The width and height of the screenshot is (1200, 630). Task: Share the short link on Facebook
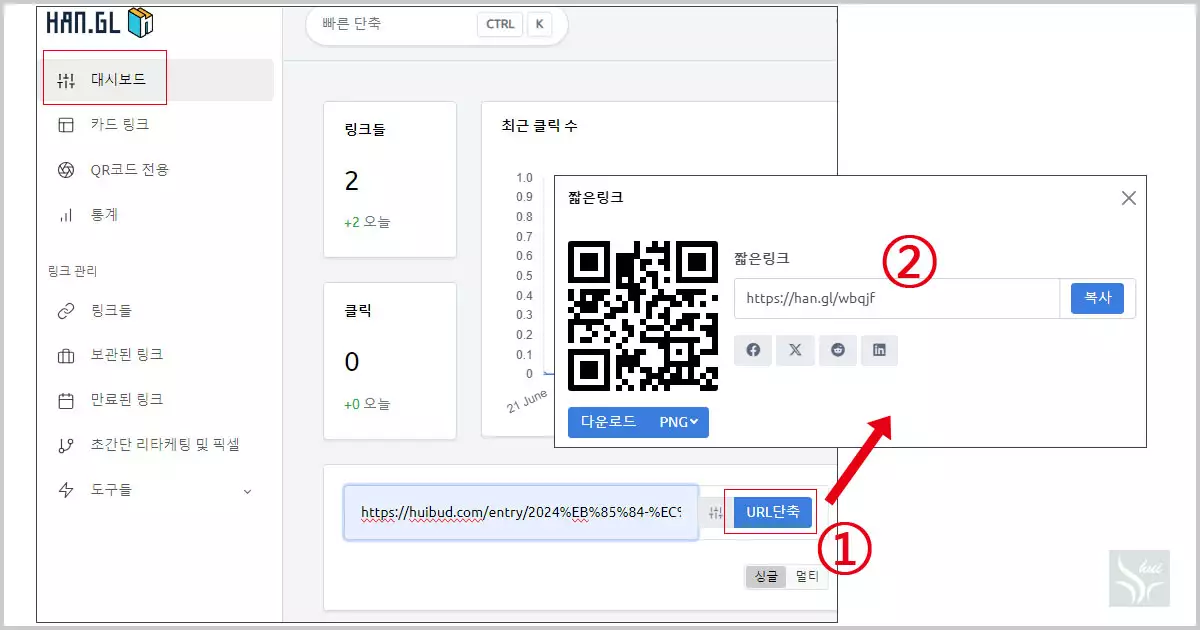[x=752, y=350]
